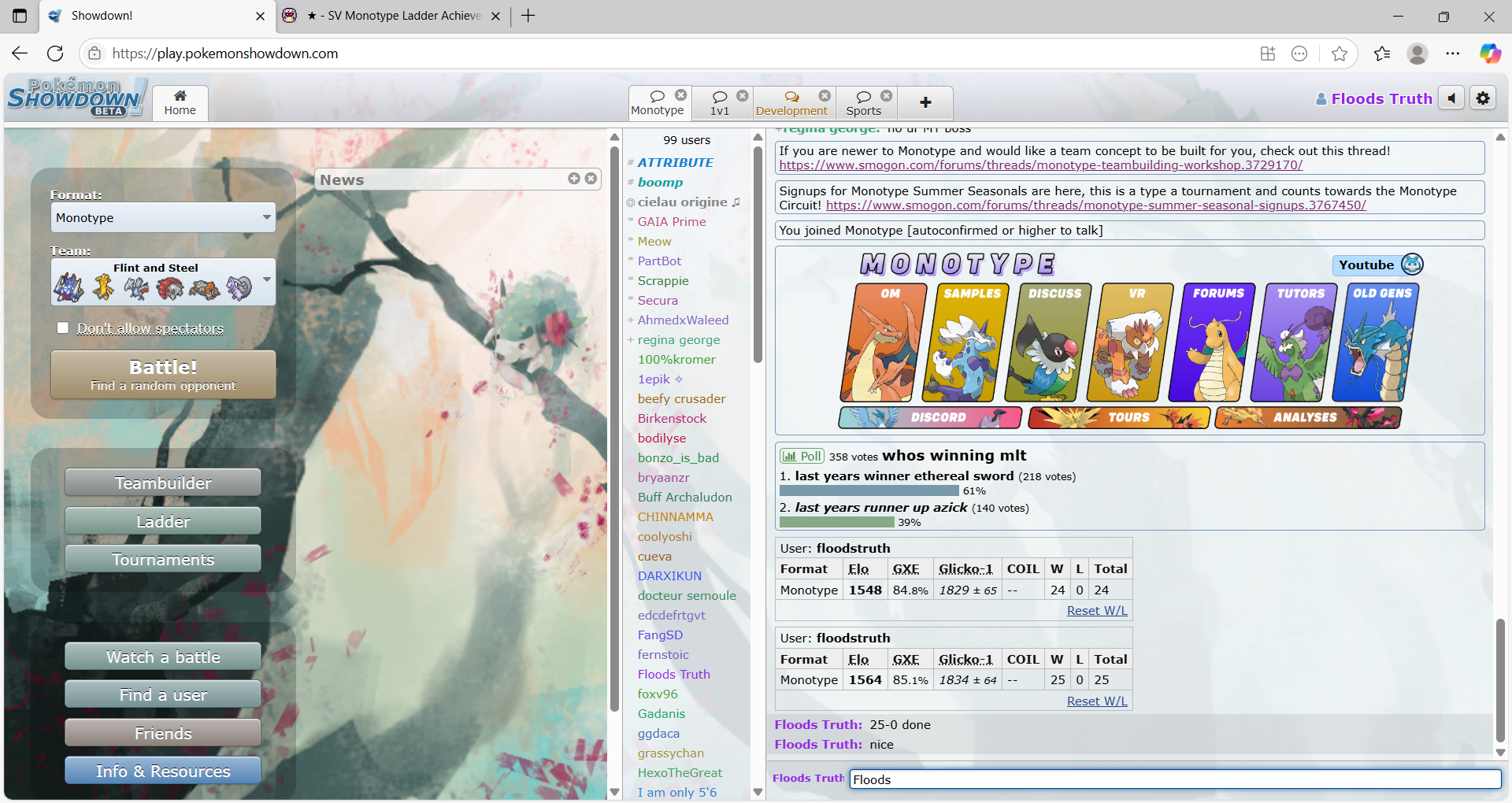Screen dimensions: 1512x803
Task: Open the DISCUSS Chatot banner card
Action: point(1047,342)
